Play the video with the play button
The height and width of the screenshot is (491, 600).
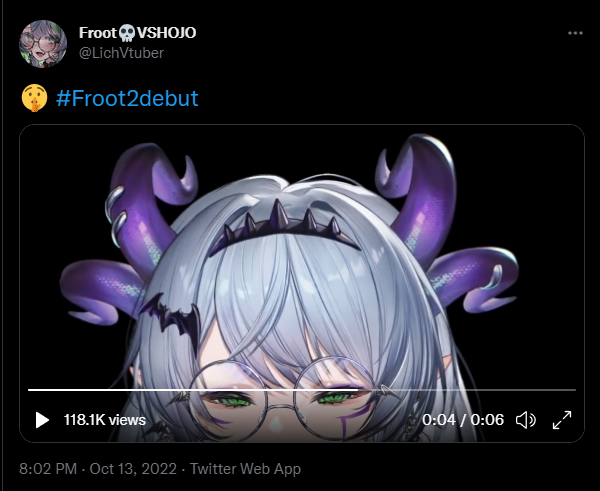pyautogui.click(x=42, y=420)
